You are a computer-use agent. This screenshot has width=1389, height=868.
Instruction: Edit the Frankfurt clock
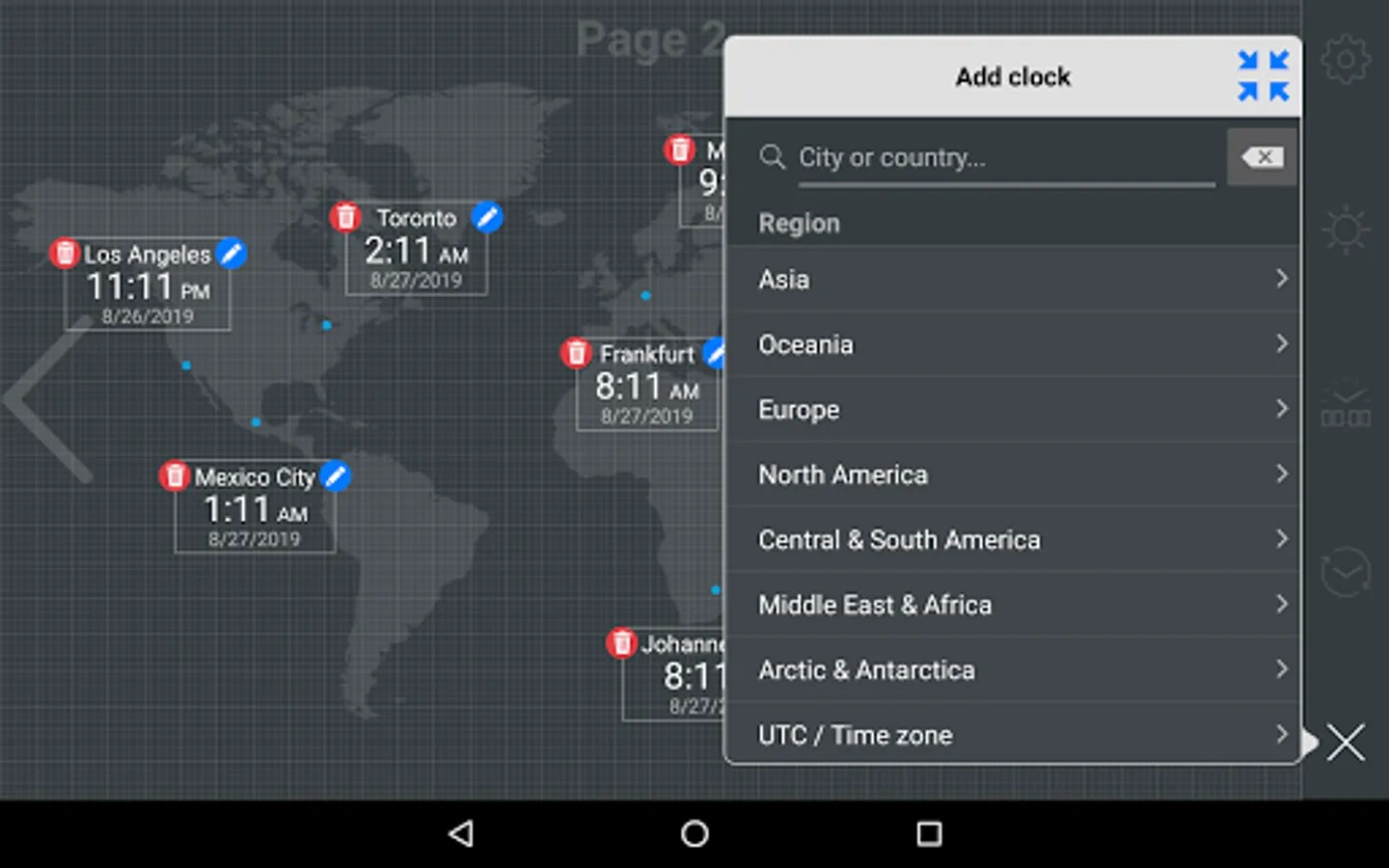point(714,353)
